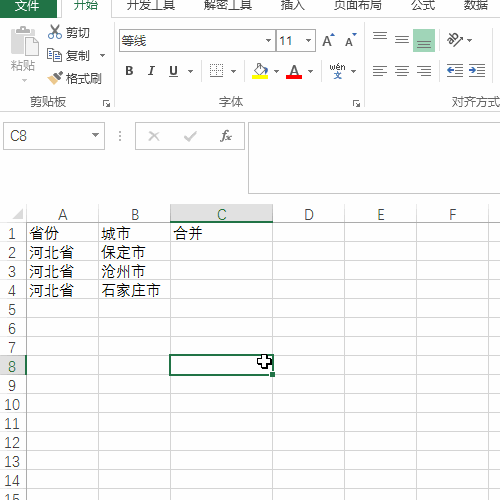Screen dimensions: 500x500
Task: Select cell containing 保定市
Action: coord(134,252)
